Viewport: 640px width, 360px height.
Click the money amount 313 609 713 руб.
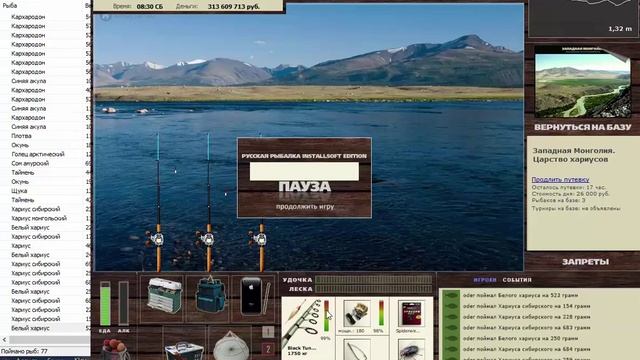click(x=233, y=7)
